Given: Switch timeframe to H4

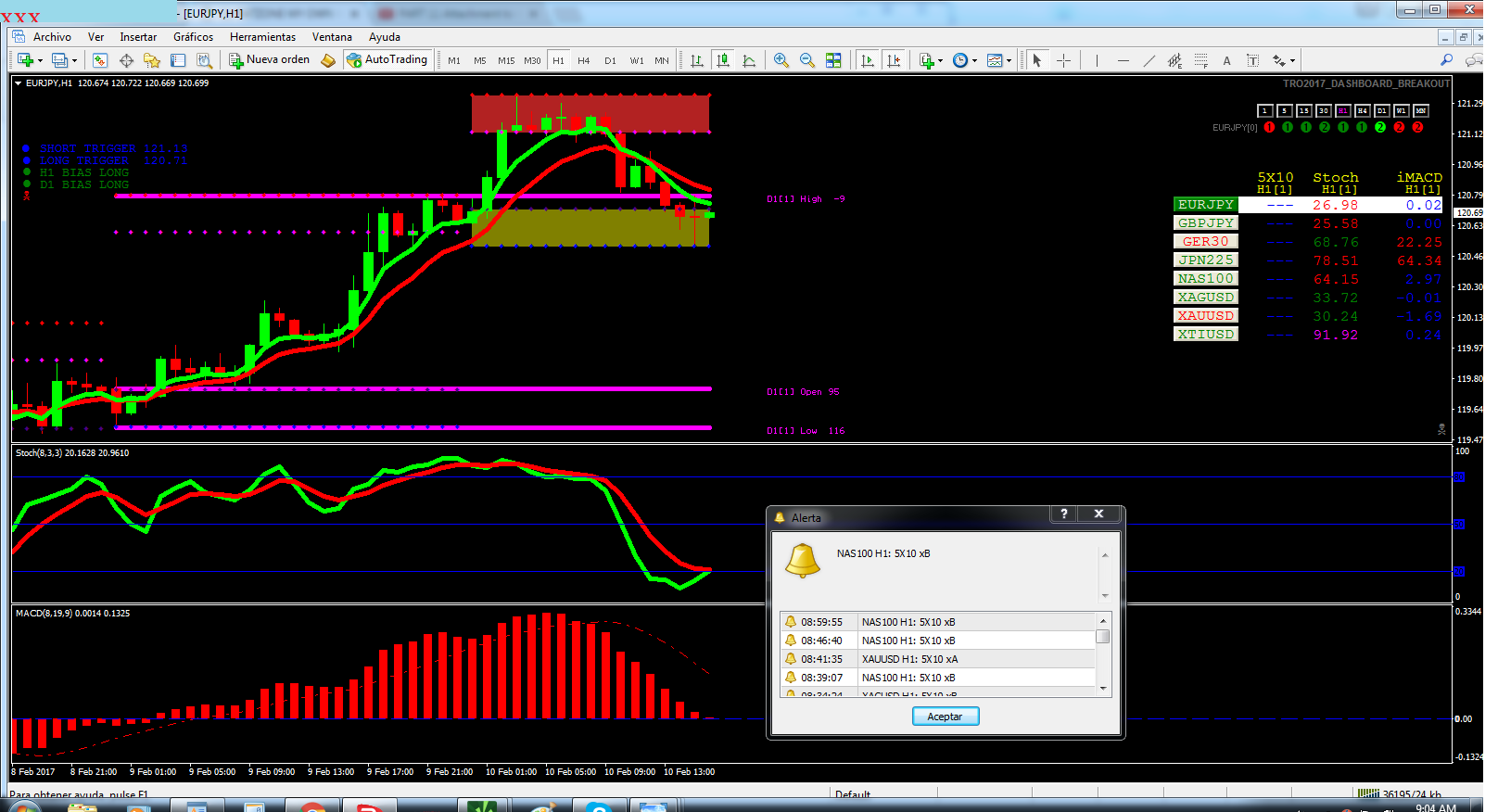Looking at the screenshot, I should point(584,60).
